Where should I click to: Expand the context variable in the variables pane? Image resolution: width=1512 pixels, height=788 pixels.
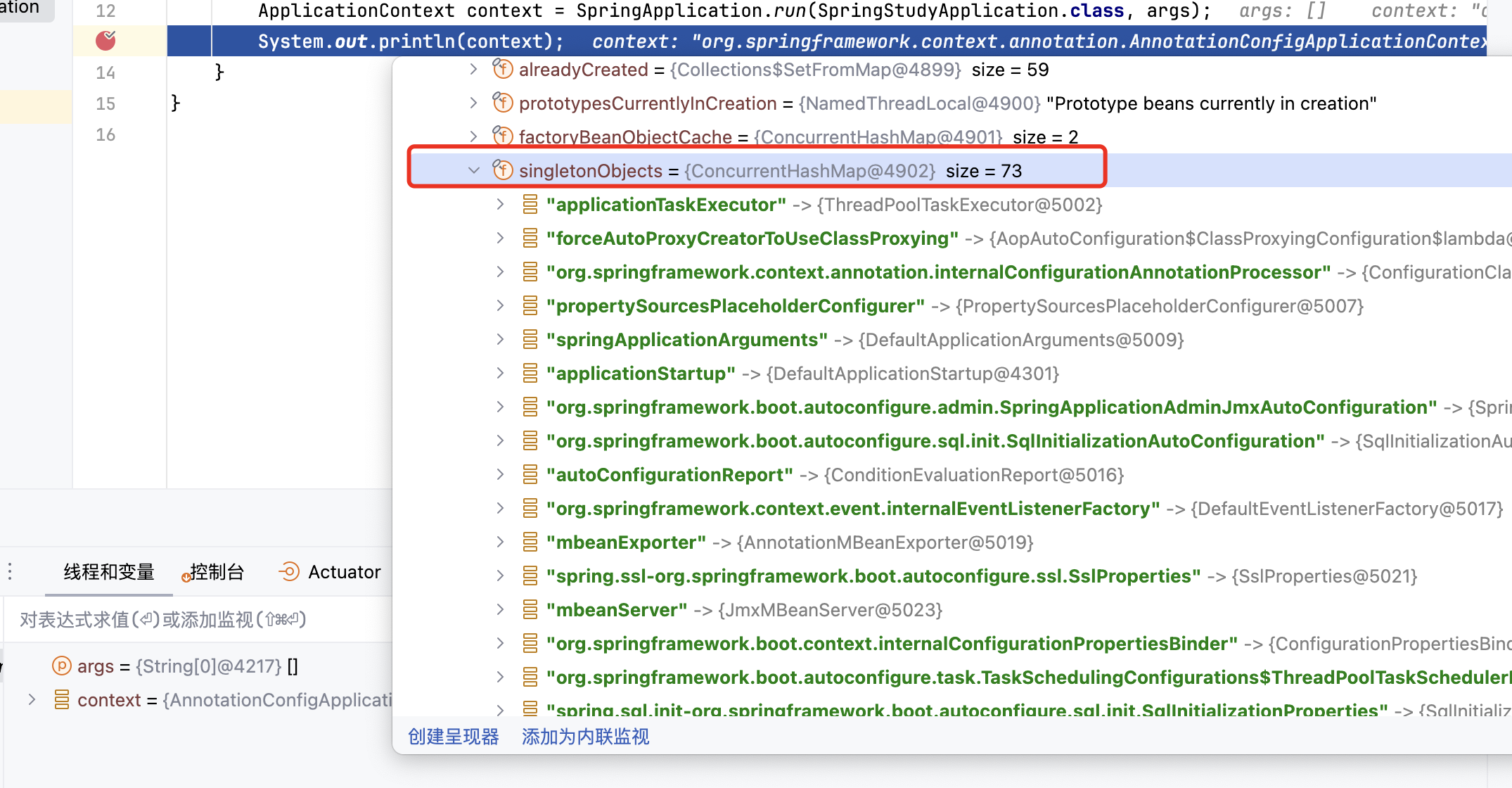[32, 699]
